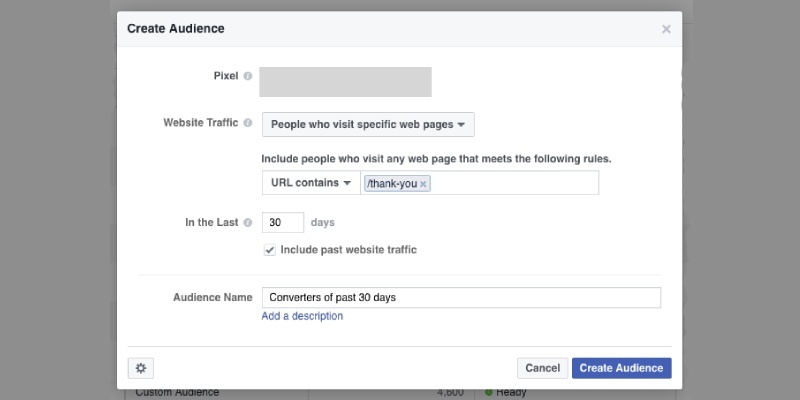The image size is (800, 400).
Task: Focus the Audience Name text field
Action: pyautogui.click(x=461, y=297)
